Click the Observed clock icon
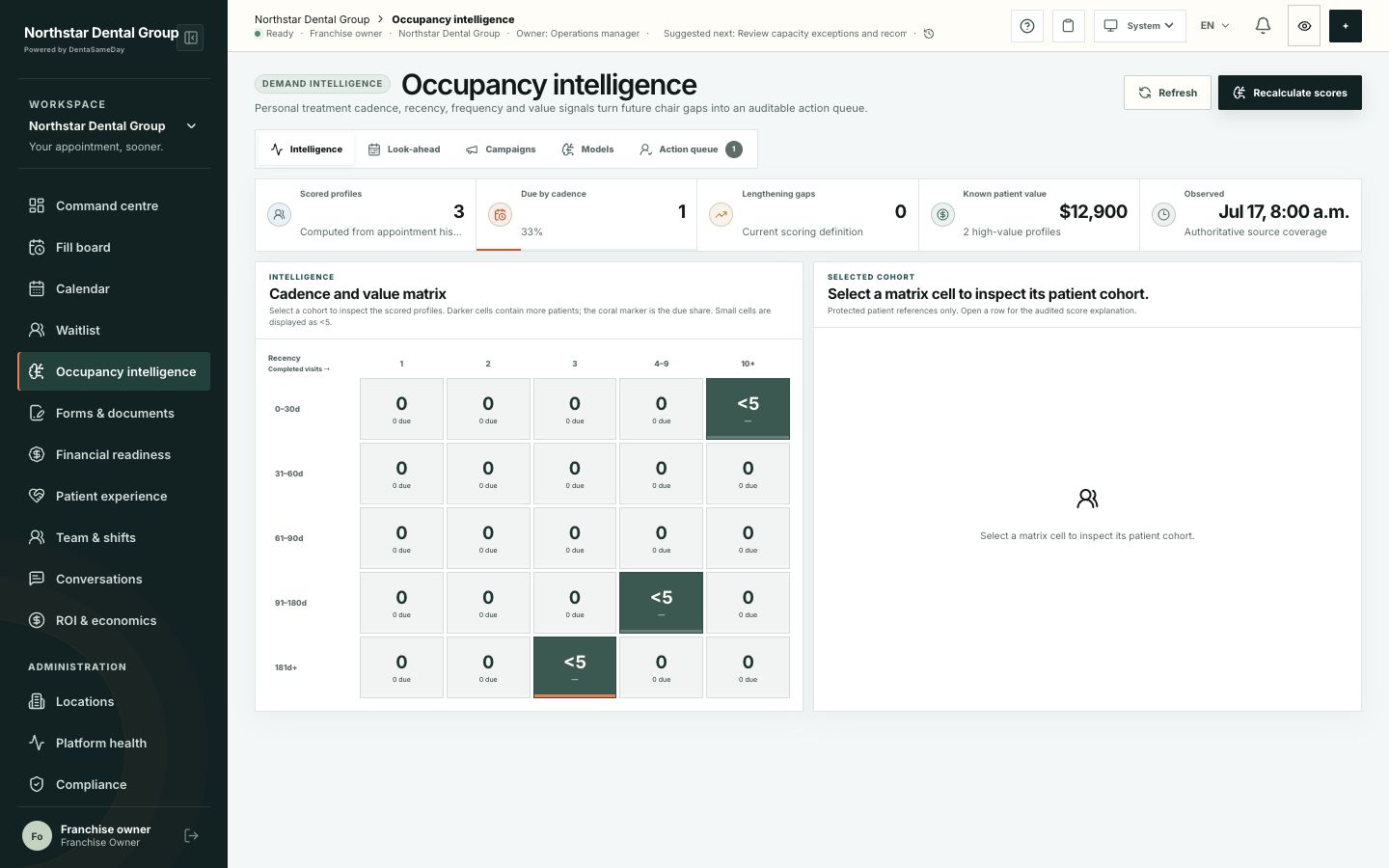Screen dimensions: 1389x868 tap(1163, 215)
